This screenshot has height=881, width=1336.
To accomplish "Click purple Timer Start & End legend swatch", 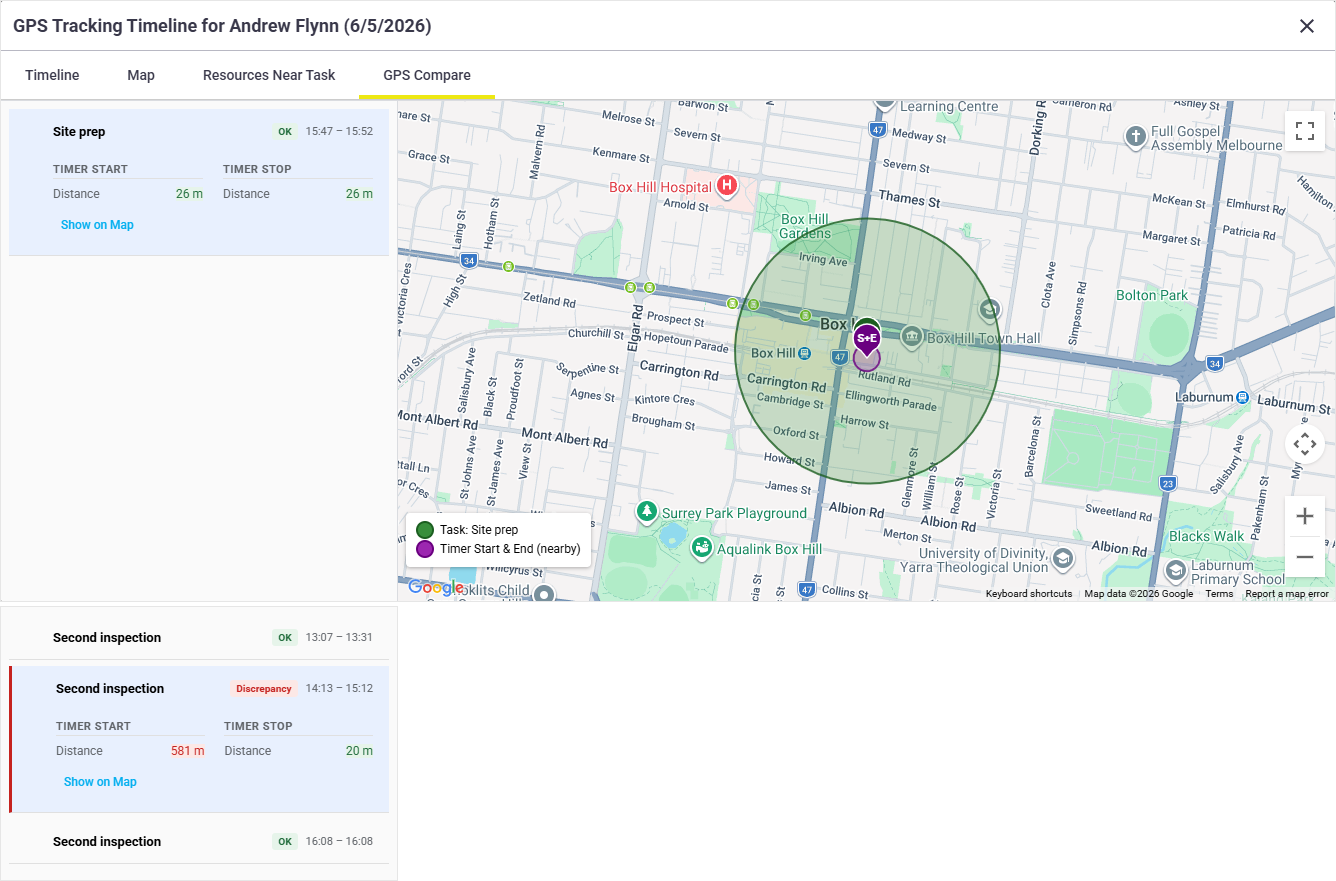I will pos(425,549).
